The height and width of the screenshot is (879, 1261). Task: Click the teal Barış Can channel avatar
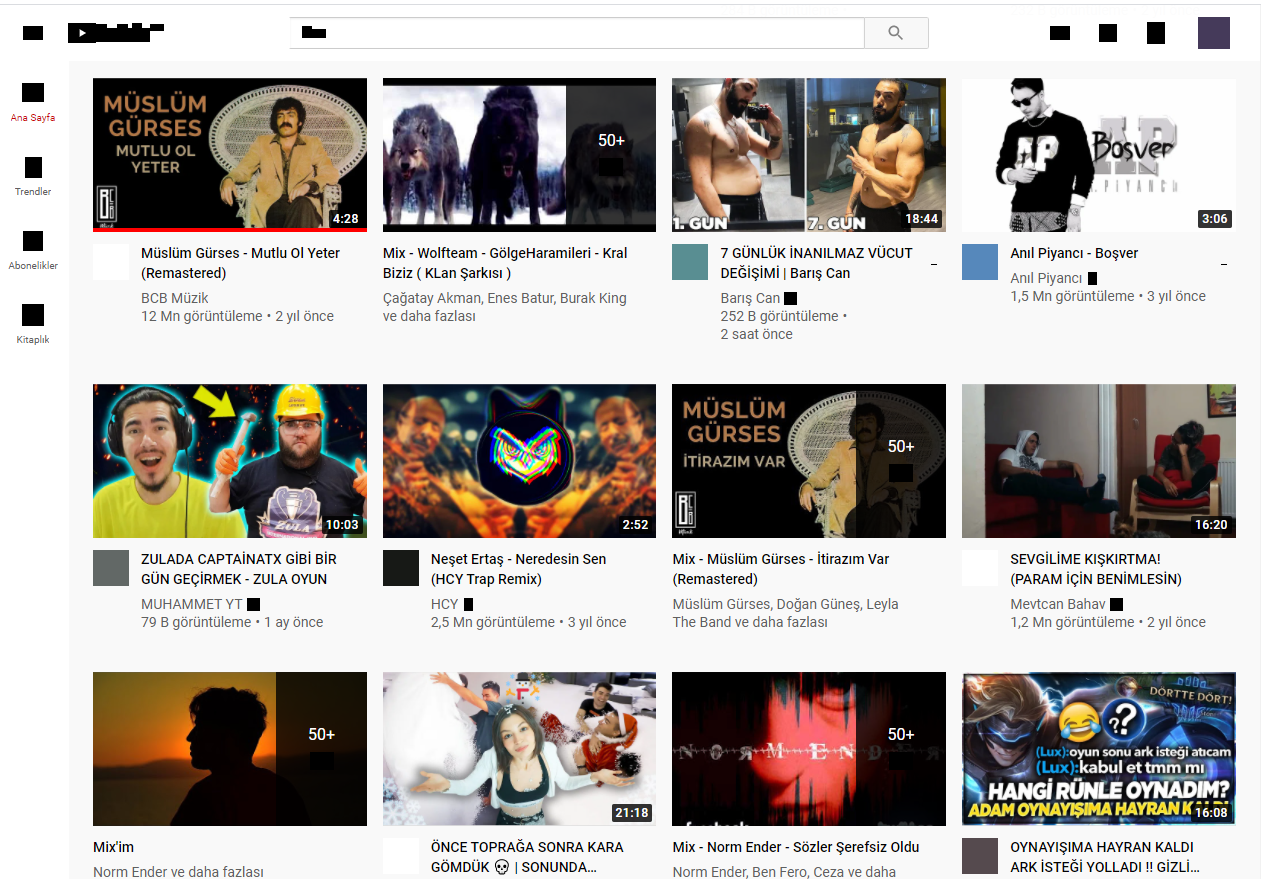690,262
